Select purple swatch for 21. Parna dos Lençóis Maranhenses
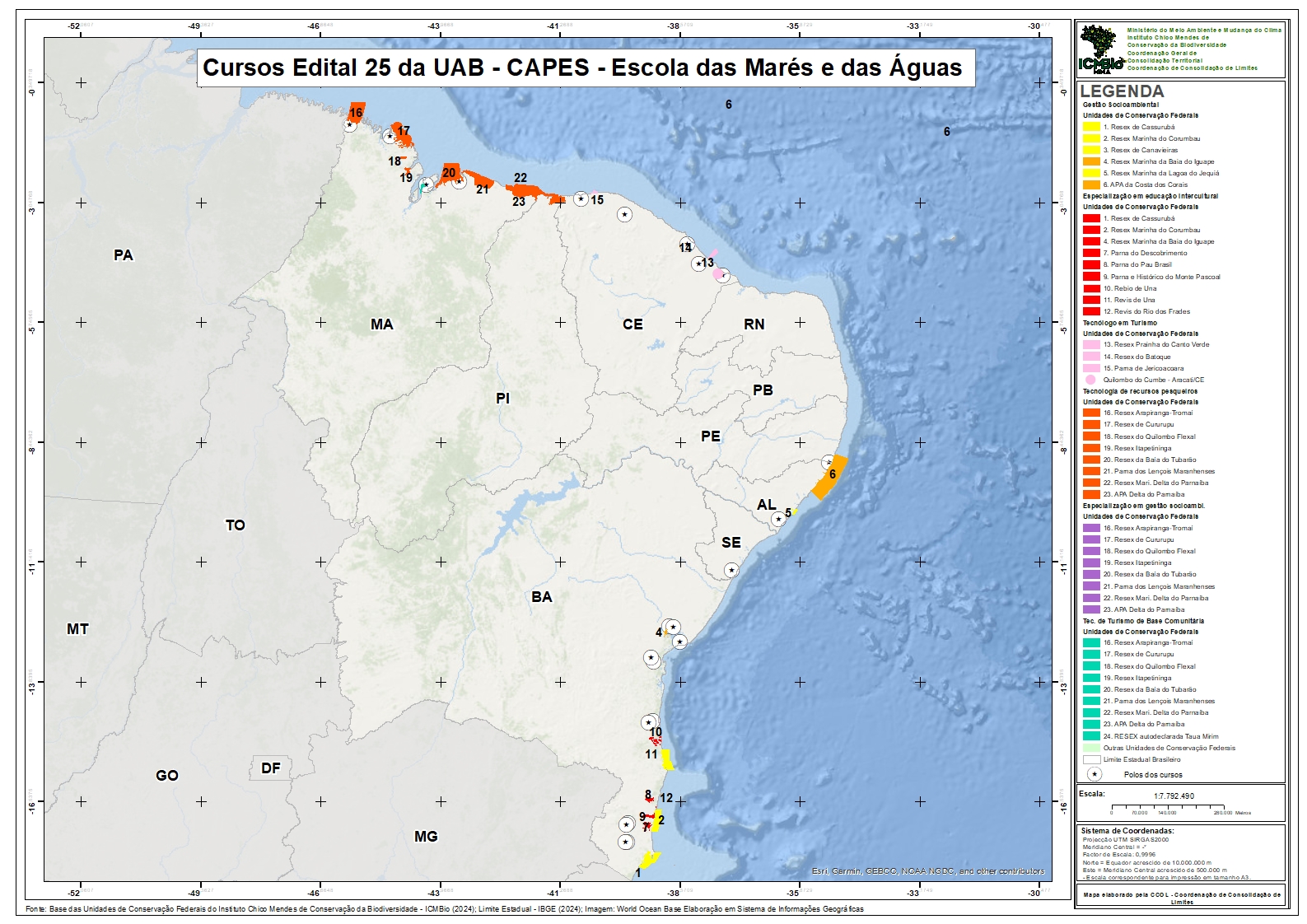Image resolution: width=1307 pixels, height=924 pixels. click(x=1091, y=586)
